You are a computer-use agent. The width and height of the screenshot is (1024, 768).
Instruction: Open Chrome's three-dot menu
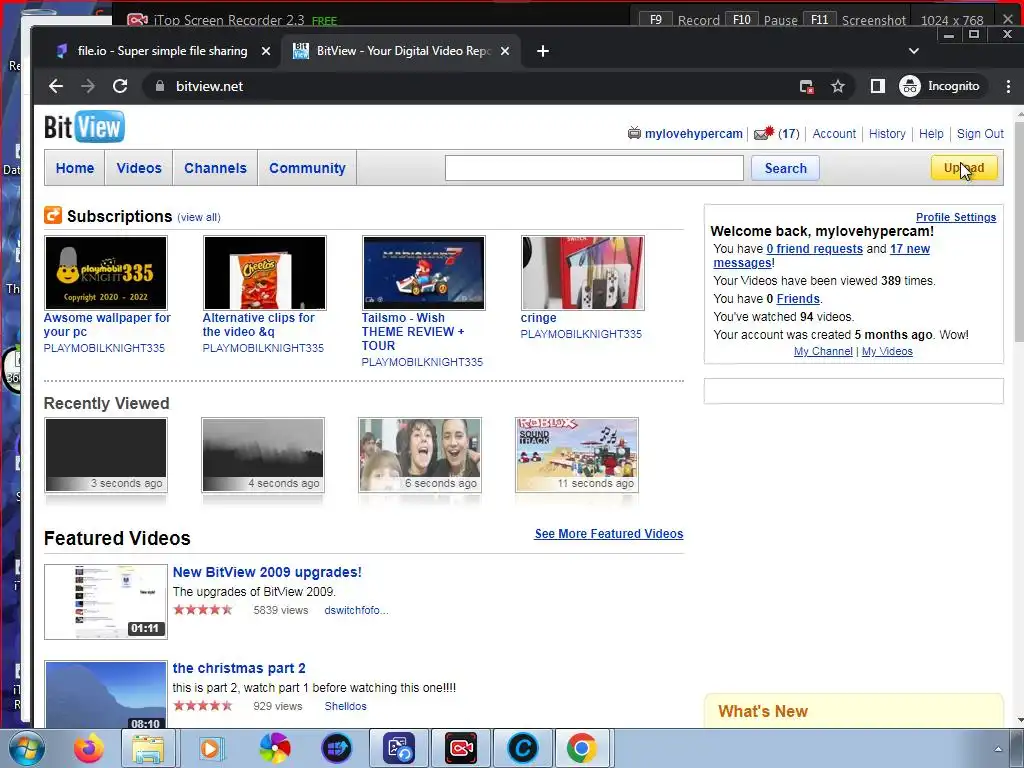1008,86
